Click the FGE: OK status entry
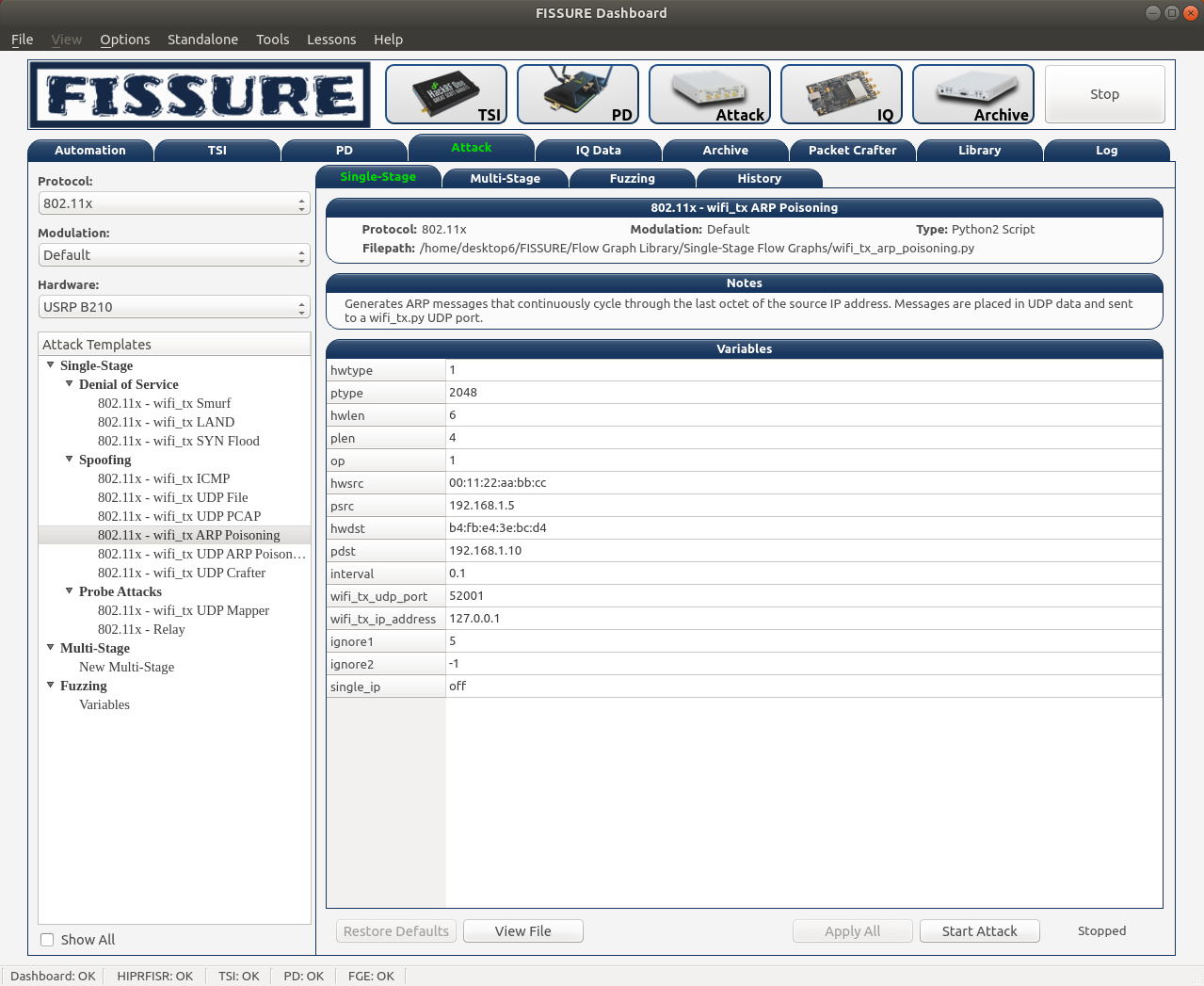 coord(371,977)
